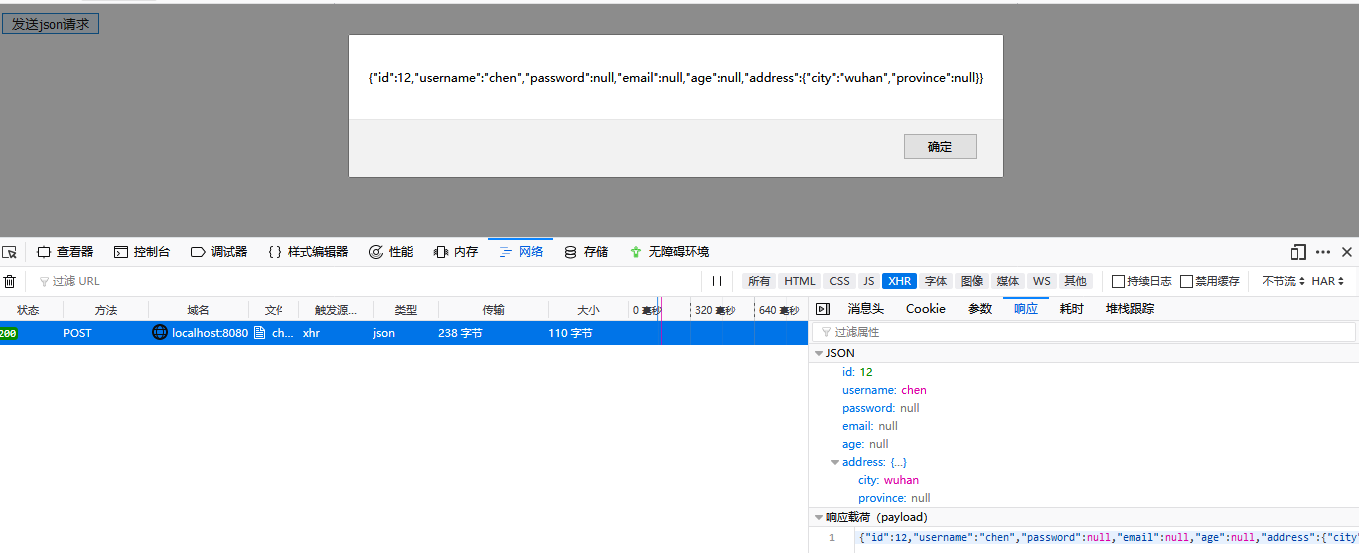Collapse the 响应载荷 payload section
Screen dimensions: 1359x553
click(819, 517)
